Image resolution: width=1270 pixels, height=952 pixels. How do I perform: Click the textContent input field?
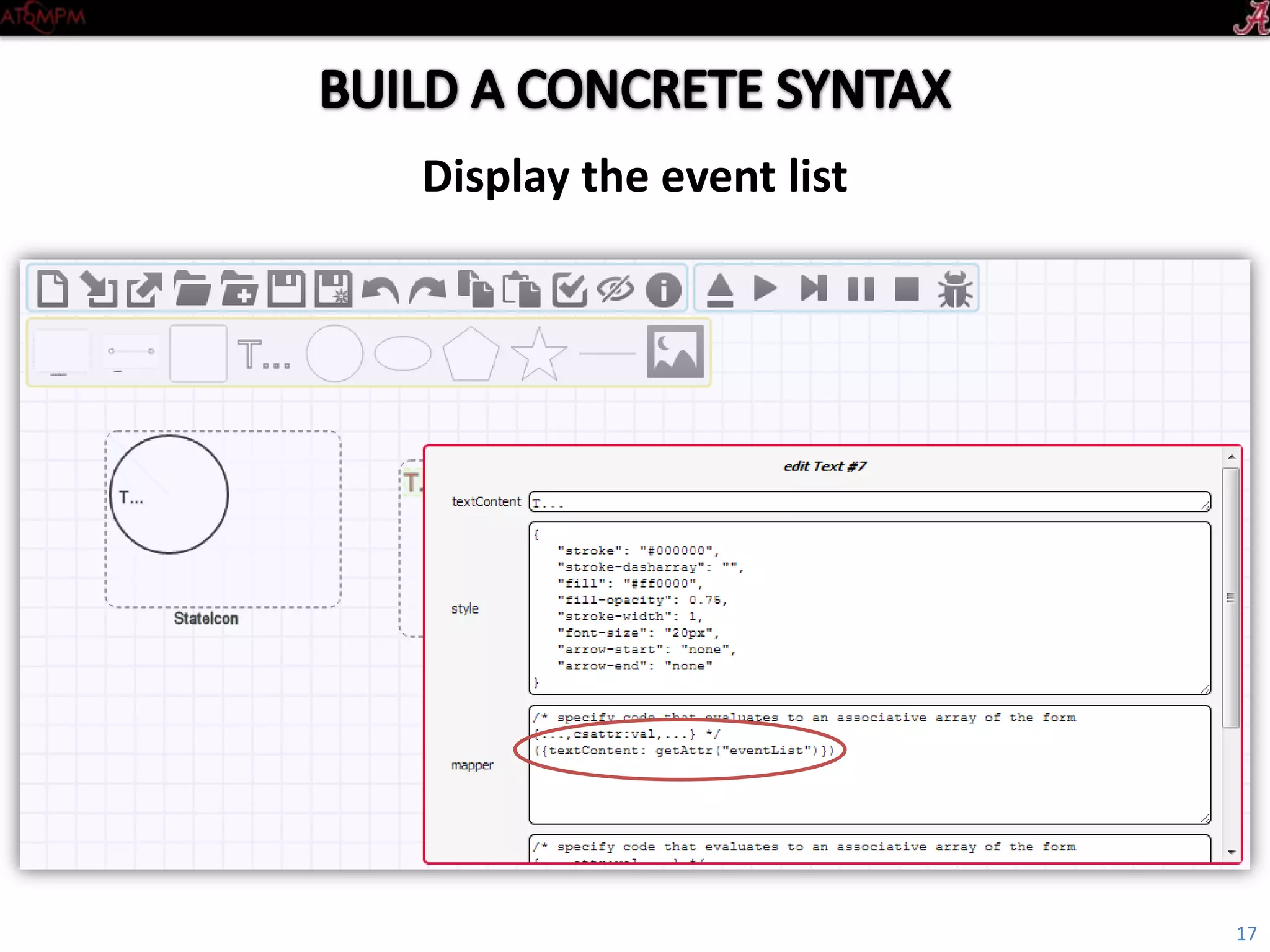[x=869, y=501]
